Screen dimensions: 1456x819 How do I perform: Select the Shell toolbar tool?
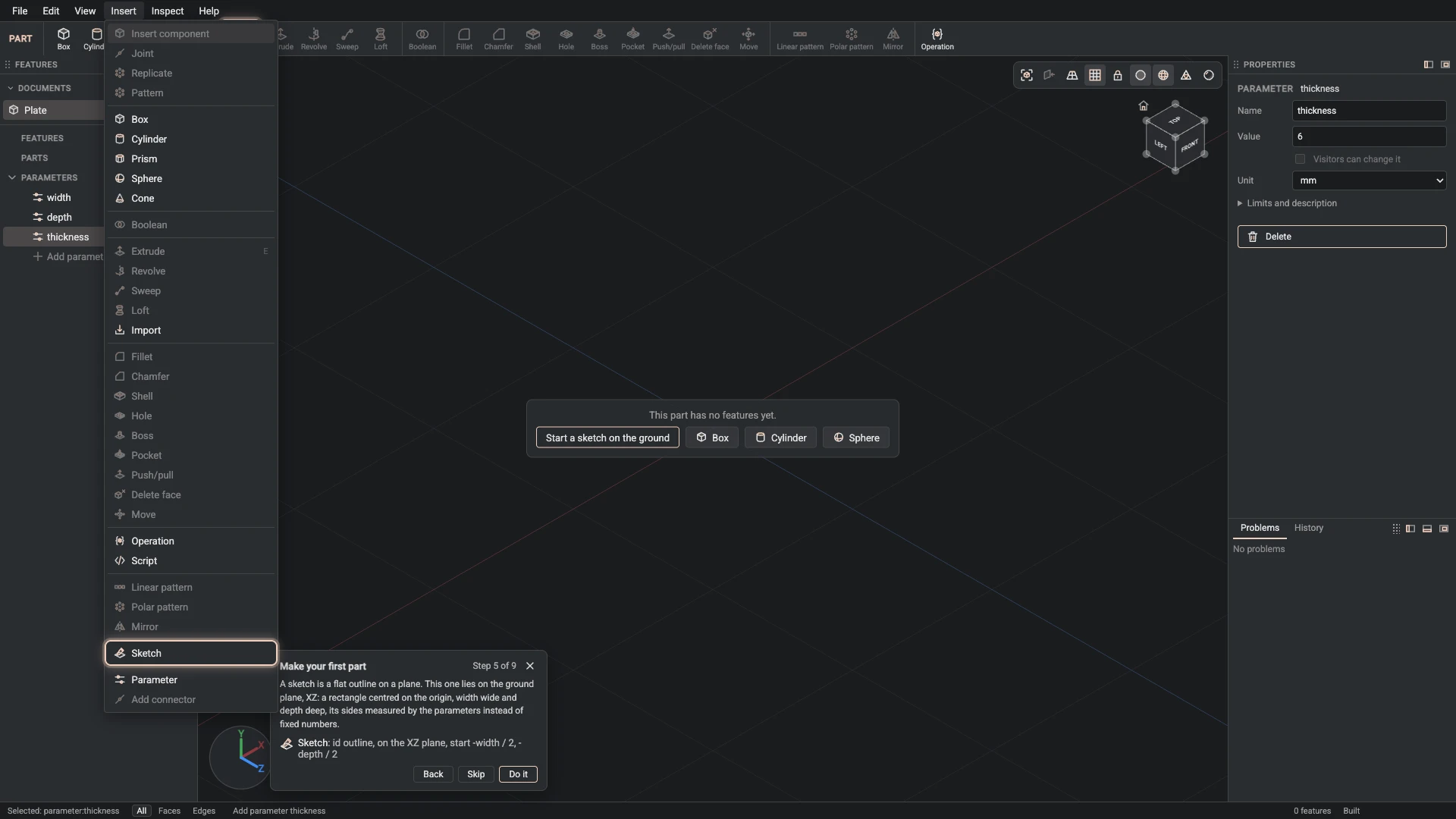click(533, 39)
